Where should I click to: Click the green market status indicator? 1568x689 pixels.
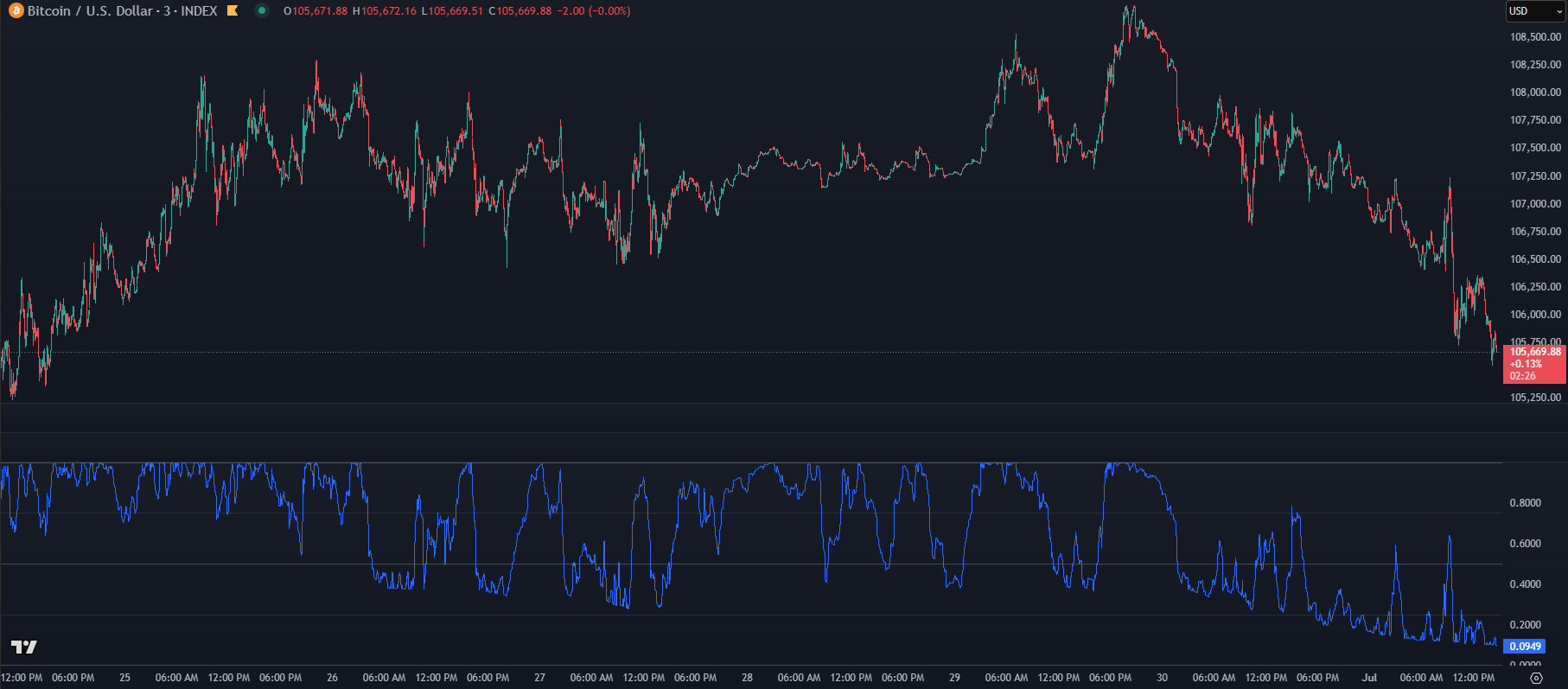click(x=262, y=11)
